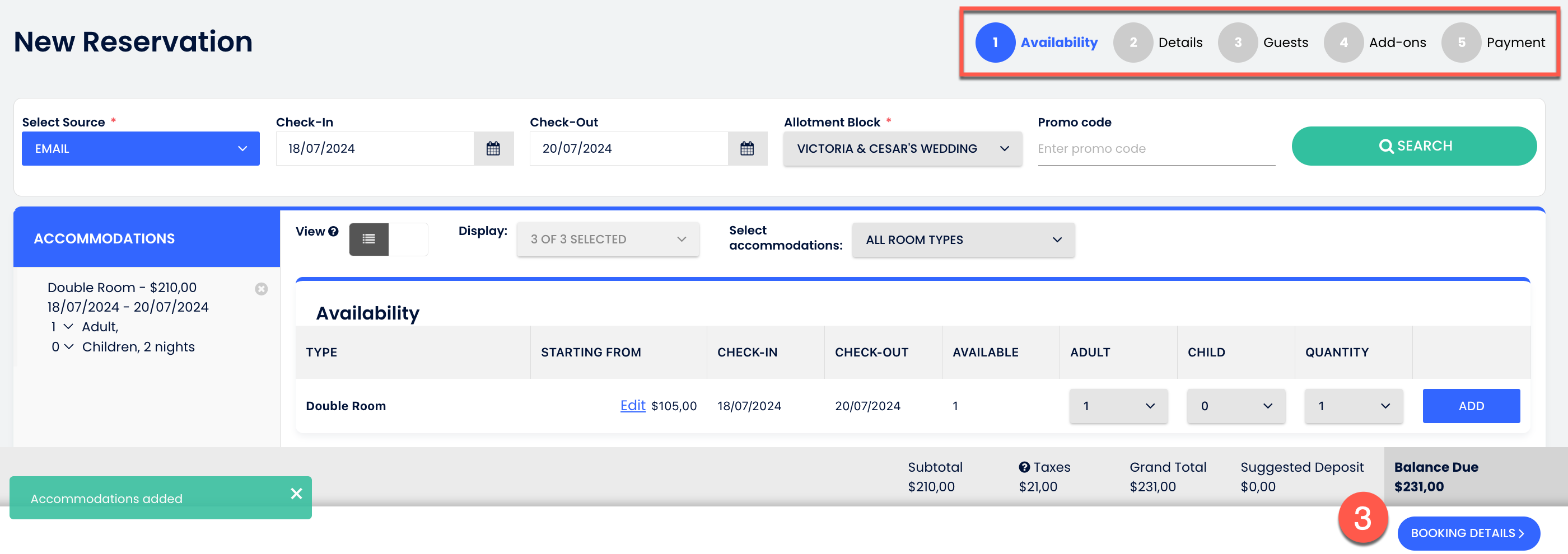
Task: Expand the Select Source EMAIL dropdown
Action: (141, 148)
